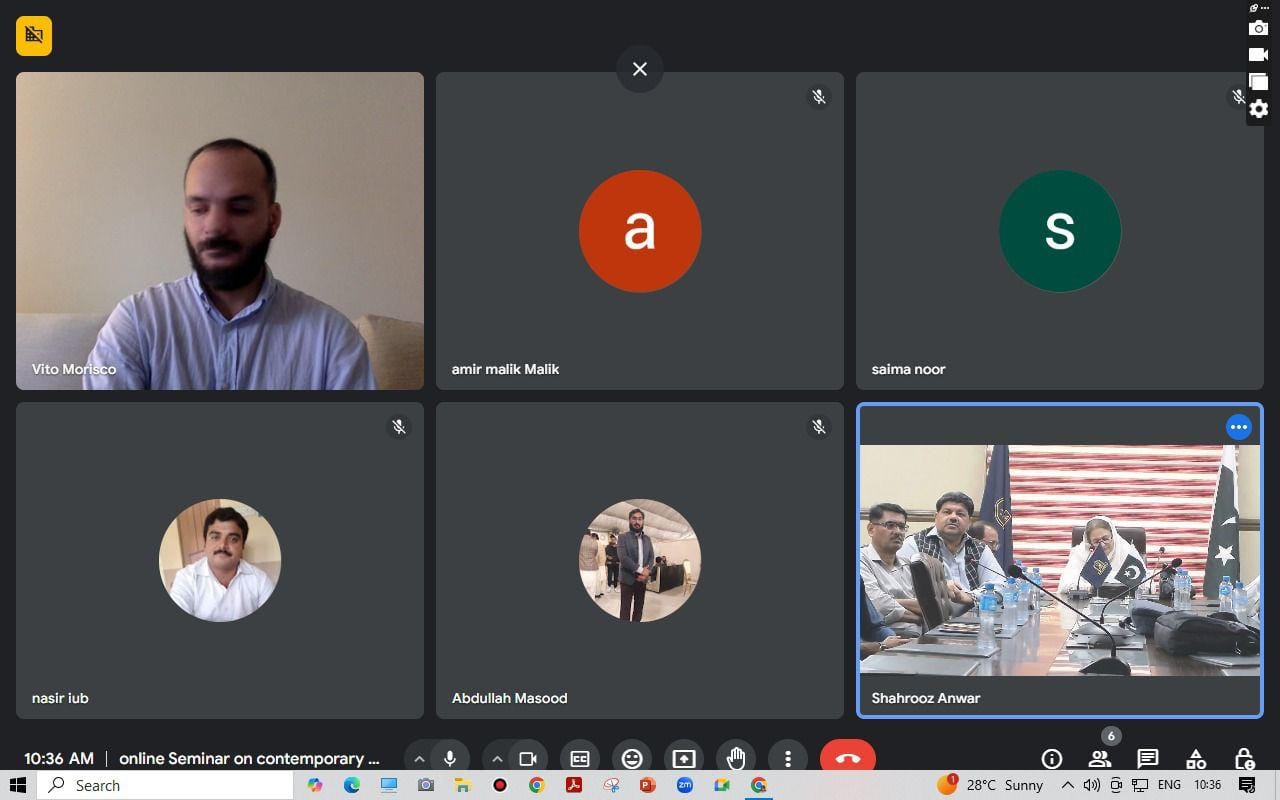Screen dimensions: 1280x800
Task: Expand video settings arrow beside camera
Action: click(497, 759)
